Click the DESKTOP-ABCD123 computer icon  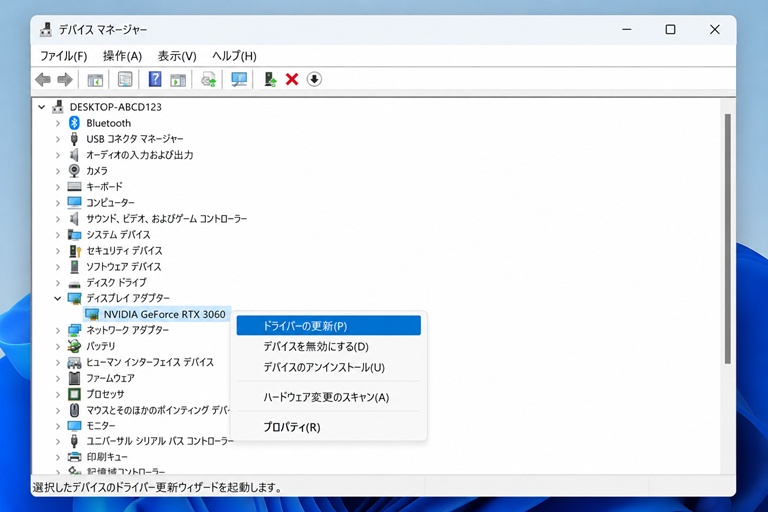tap(58, 106)
